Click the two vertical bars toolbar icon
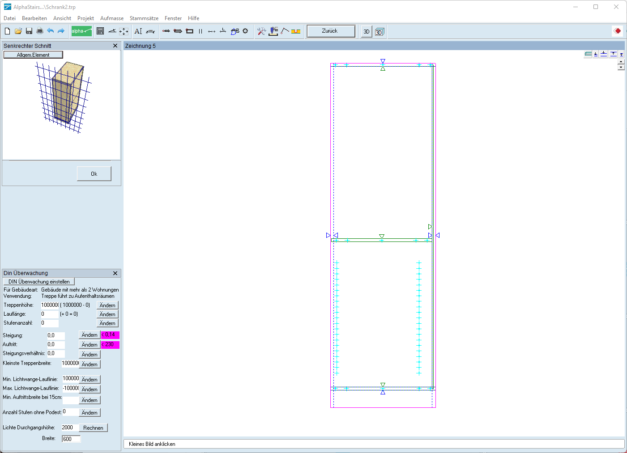This screenshot has height=453, width=627. pos(200,31)
